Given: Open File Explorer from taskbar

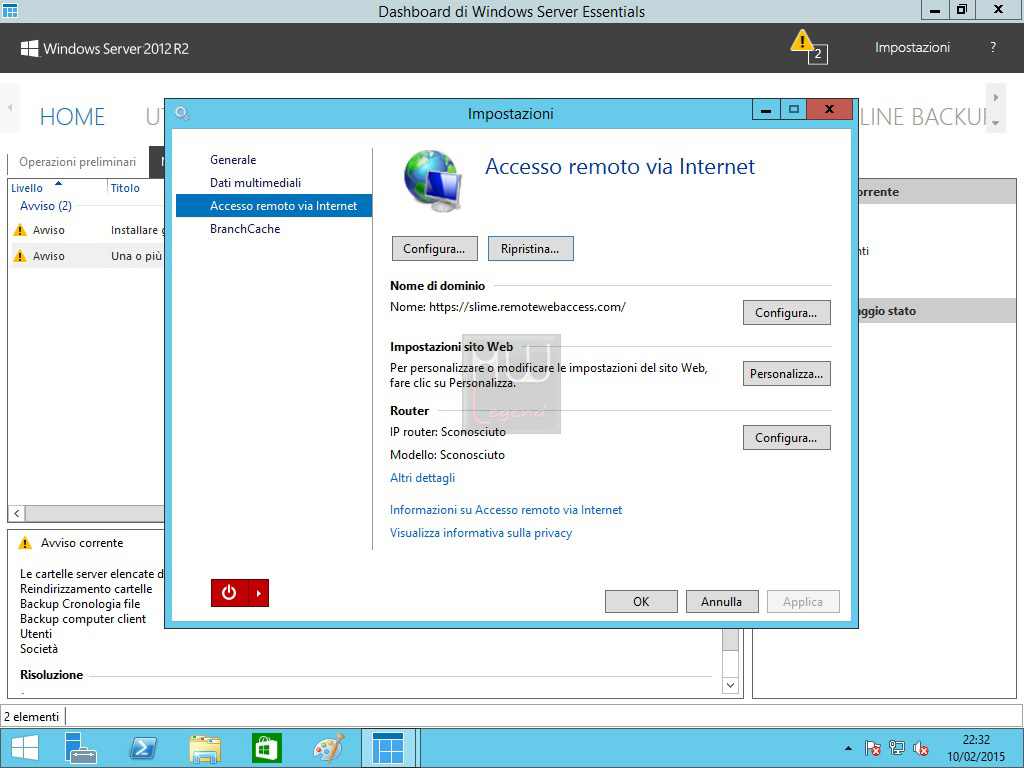Looking at the screenshot, I should (x=204, y=748).
